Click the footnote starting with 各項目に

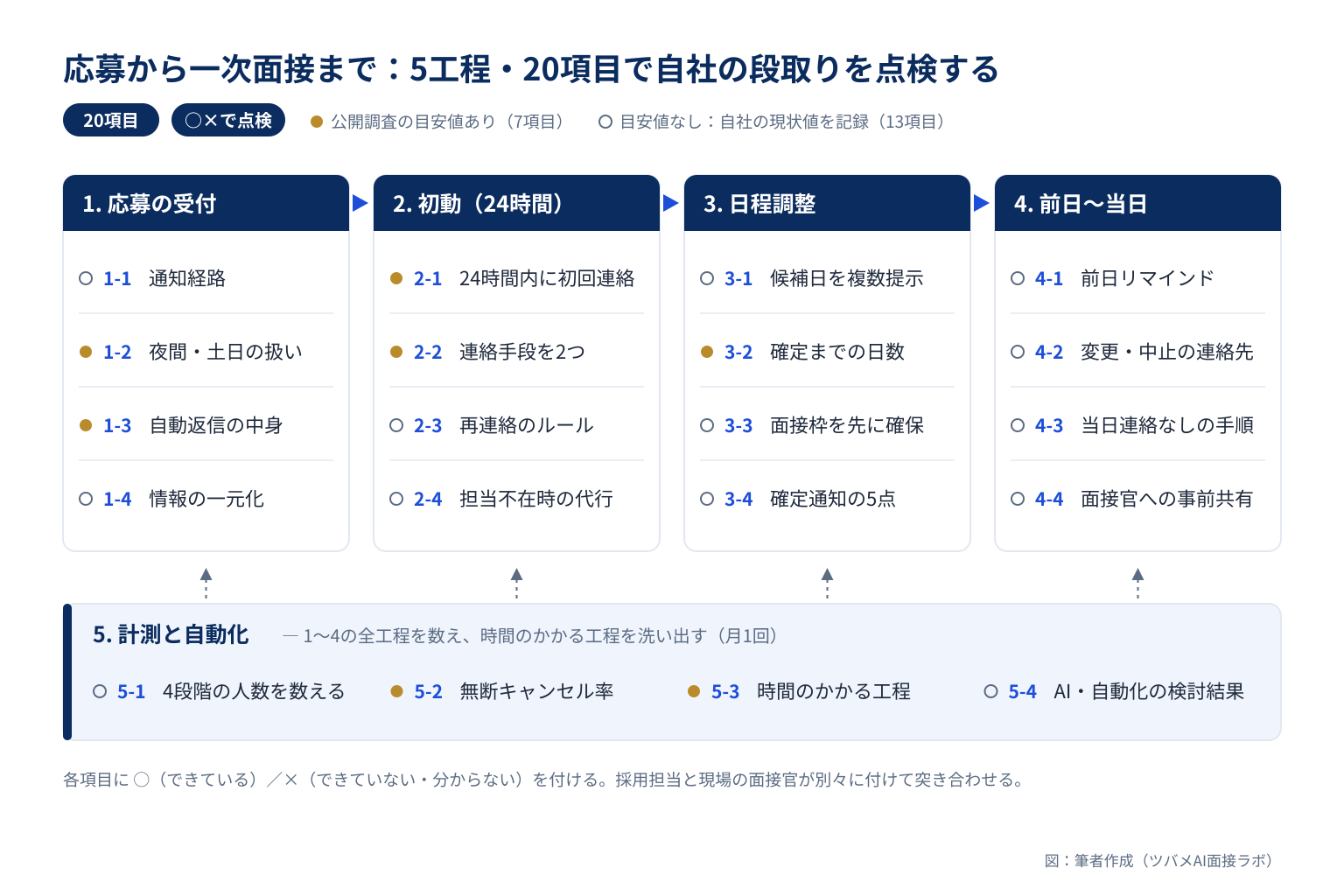(x=544, y=780)
